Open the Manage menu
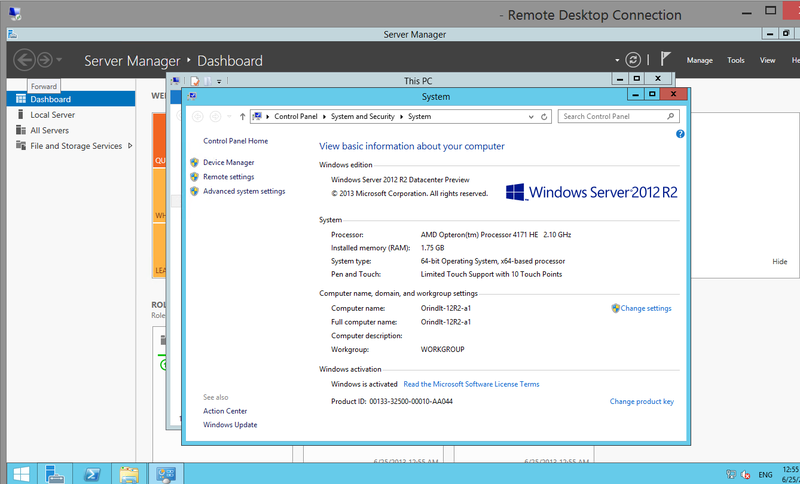 [699, 60]
